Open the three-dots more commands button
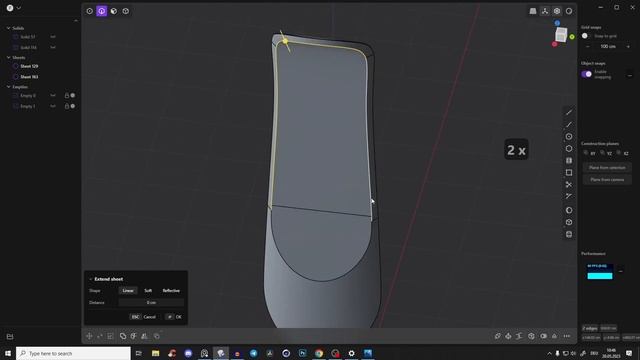The height and width of the screenshot is (360, 640). point(567,336)
